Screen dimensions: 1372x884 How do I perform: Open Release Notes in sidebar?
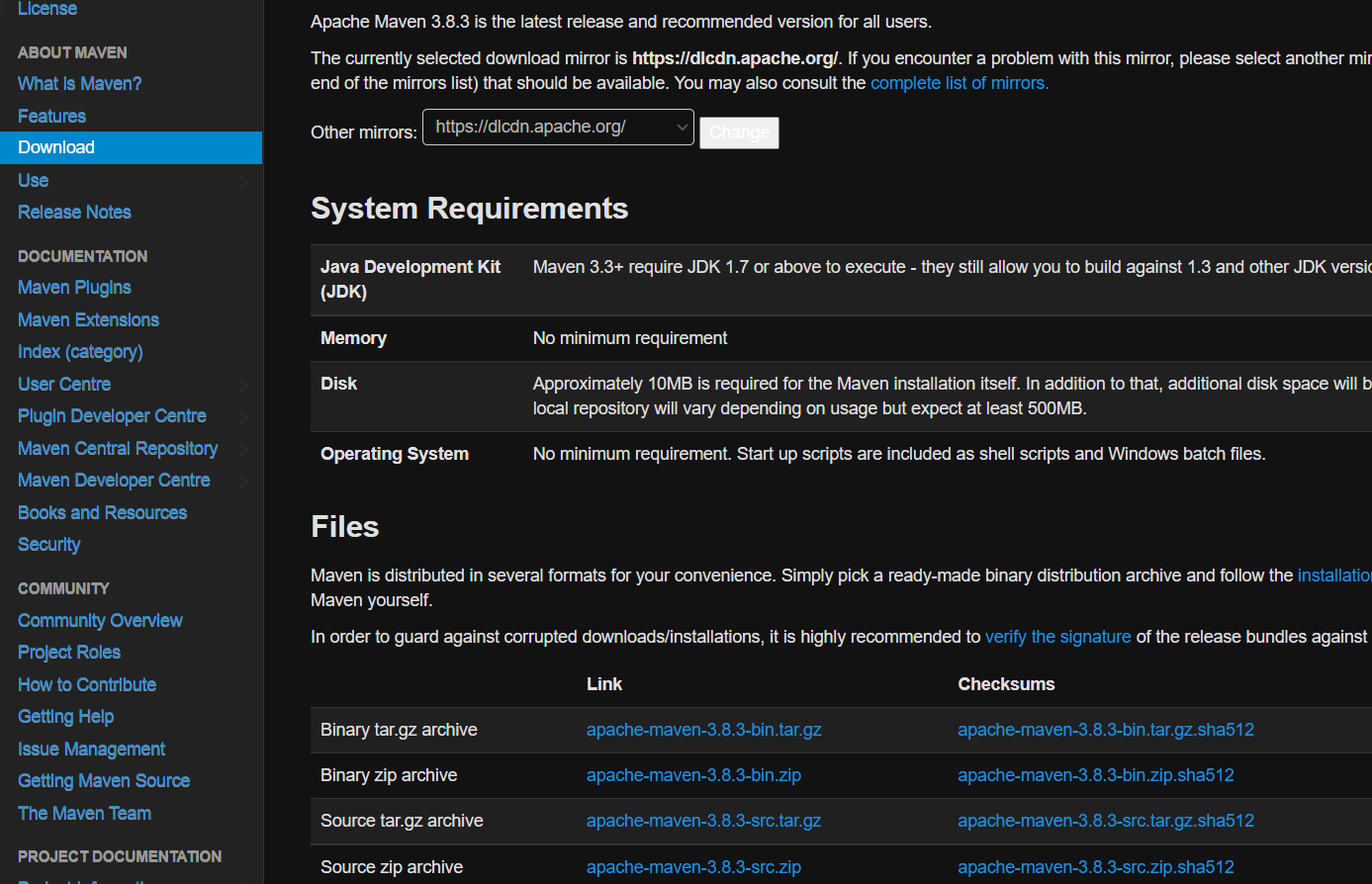tap(74, 212)
